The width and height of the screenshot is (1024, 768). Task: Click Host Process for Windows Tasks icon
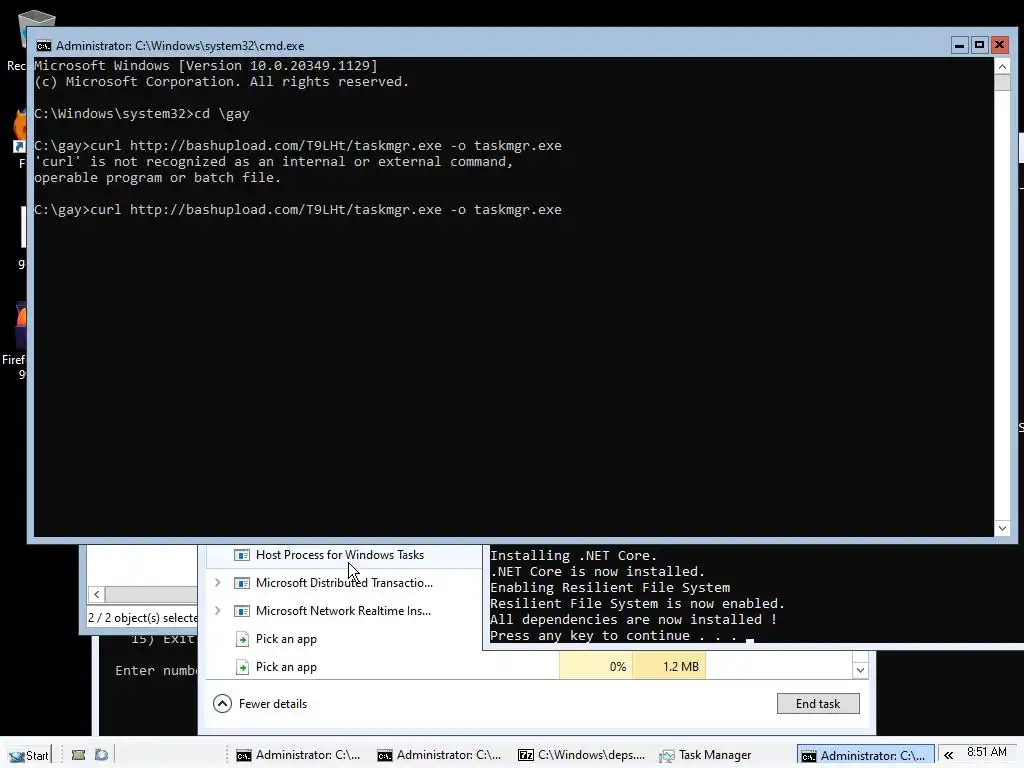point(242,555)
